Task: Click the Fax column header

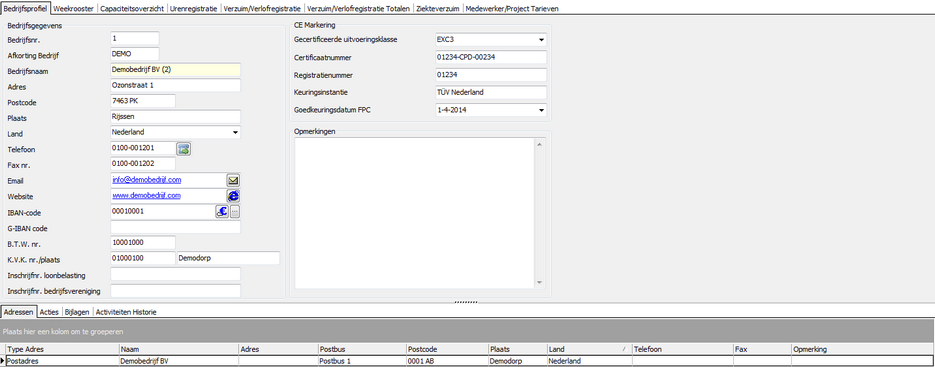Action: pos(763,349)
